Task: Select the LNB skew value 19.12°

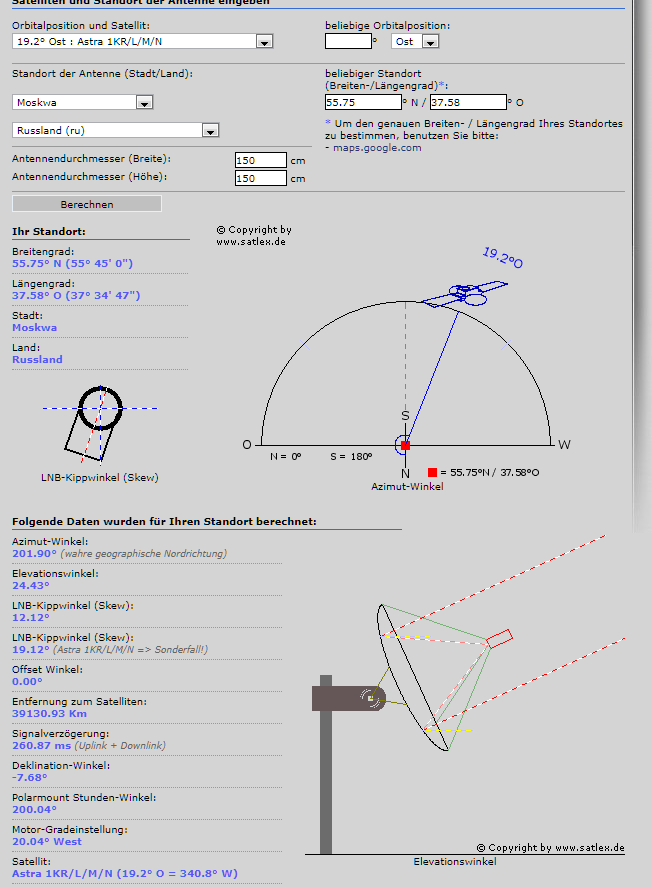Action: [x=31, y=650]
